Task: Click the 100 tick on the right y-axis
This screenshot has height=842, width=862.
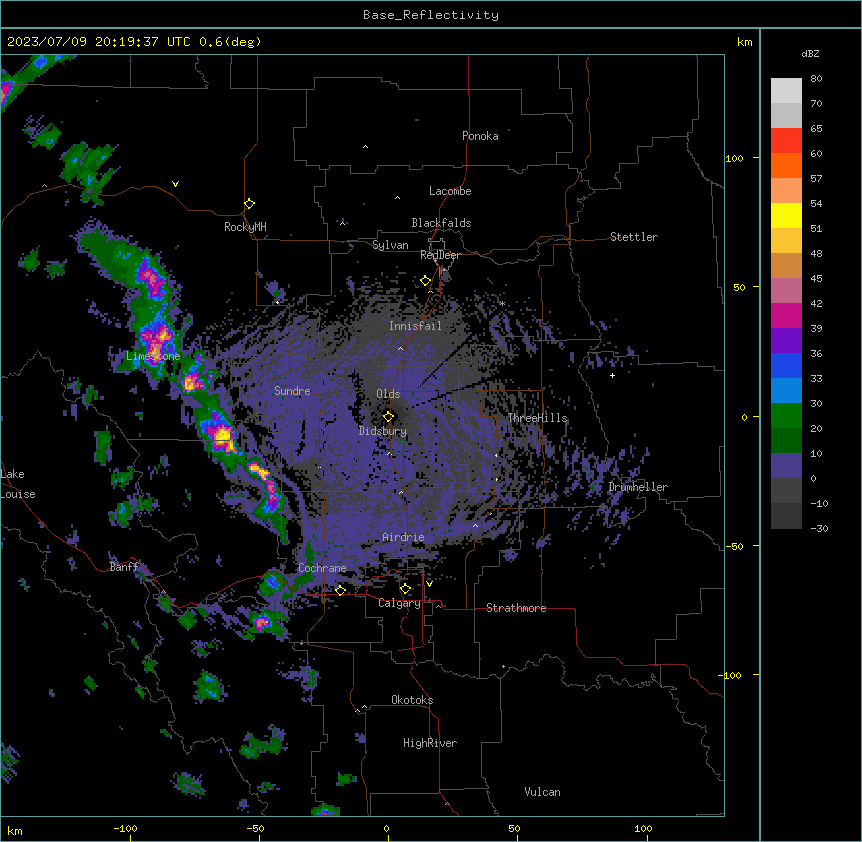Action: pos(734,158)
